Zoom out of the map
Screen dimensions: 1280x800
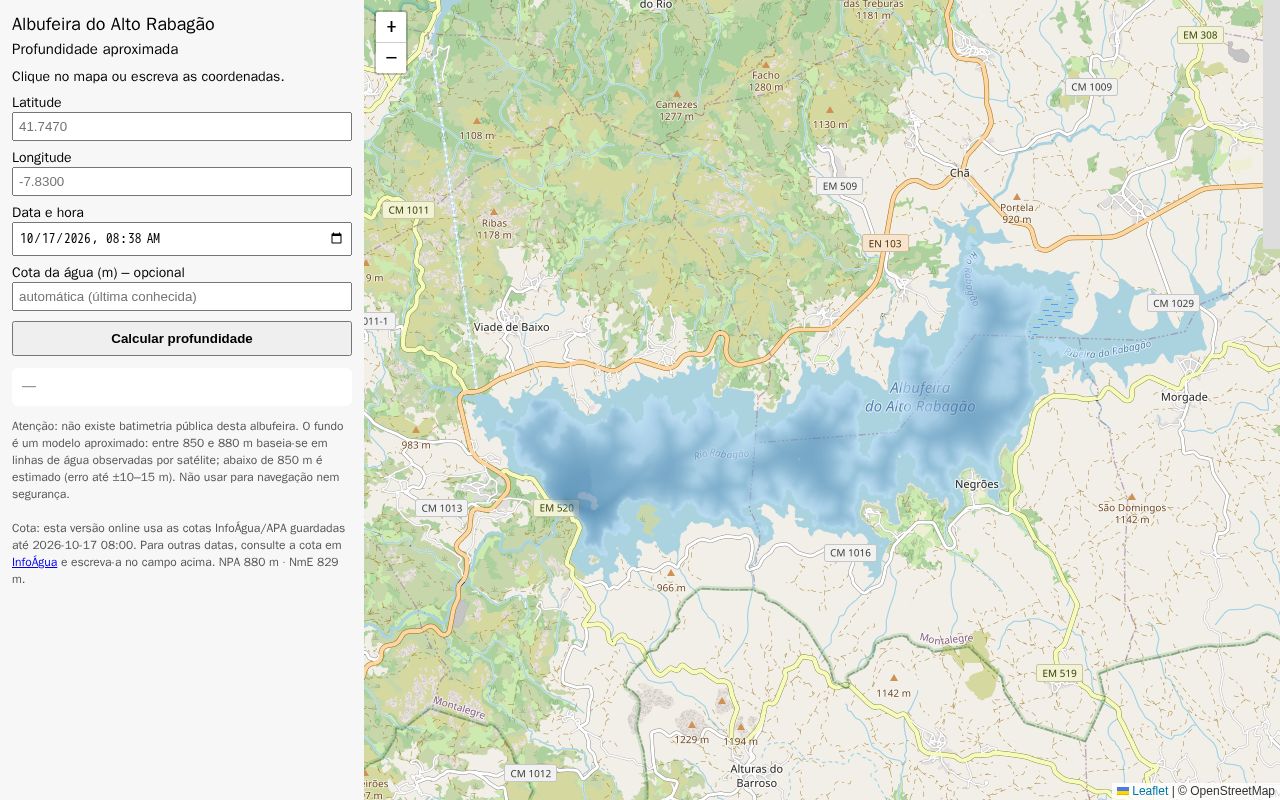pos(391,58)
